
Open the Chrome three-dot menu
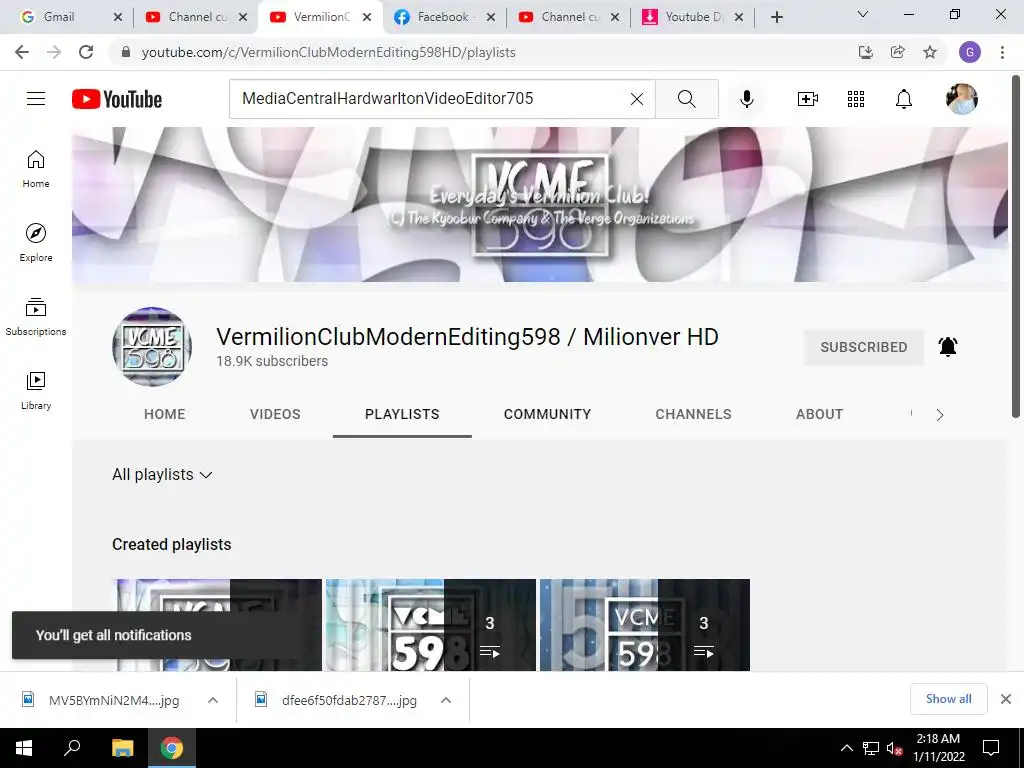(1002, 52)
